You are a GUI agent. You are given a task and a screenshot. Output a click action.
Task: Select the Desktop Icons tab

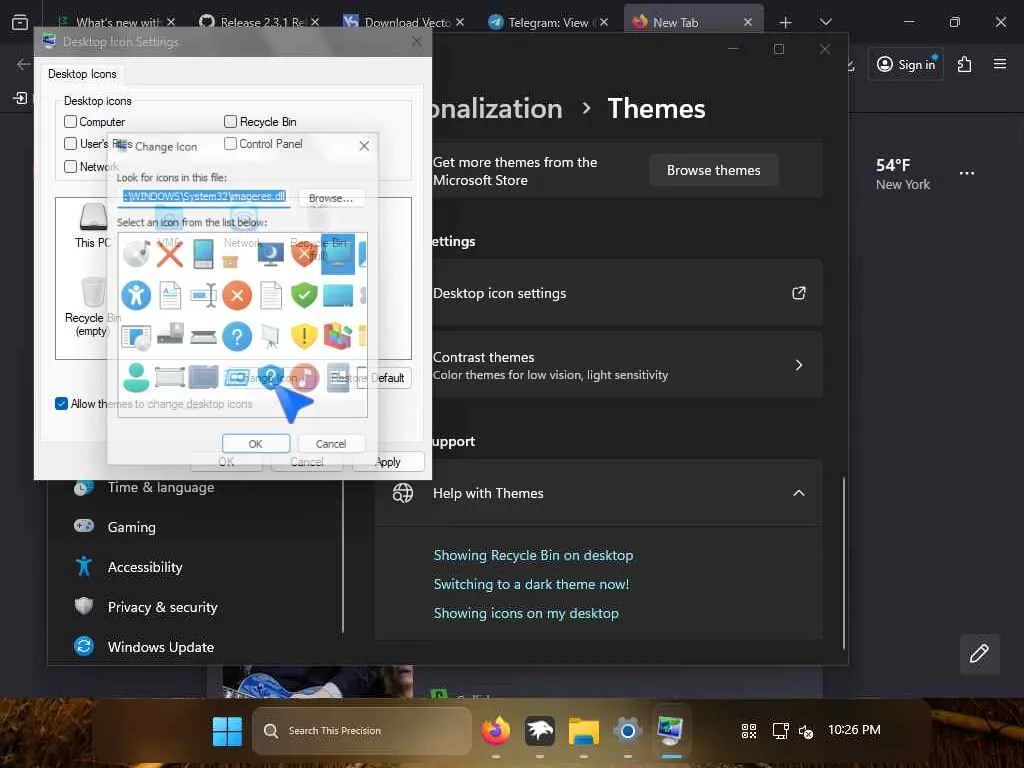pos(82,74)
